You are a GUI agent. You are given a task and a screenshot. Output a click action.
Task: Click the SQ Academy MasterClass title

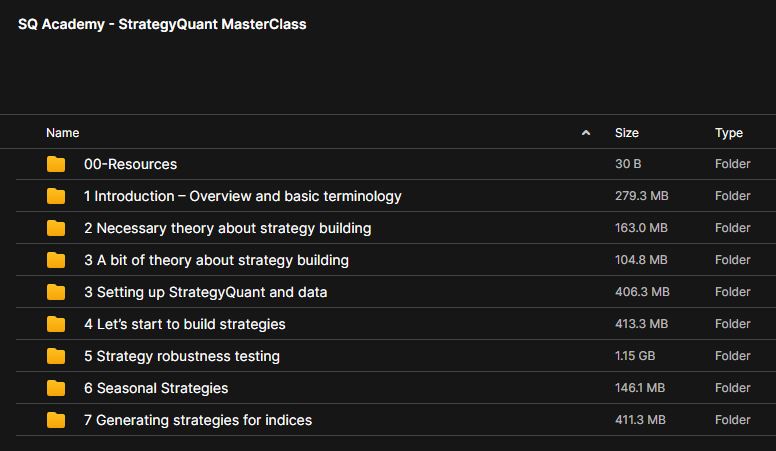tap(162, 25)
